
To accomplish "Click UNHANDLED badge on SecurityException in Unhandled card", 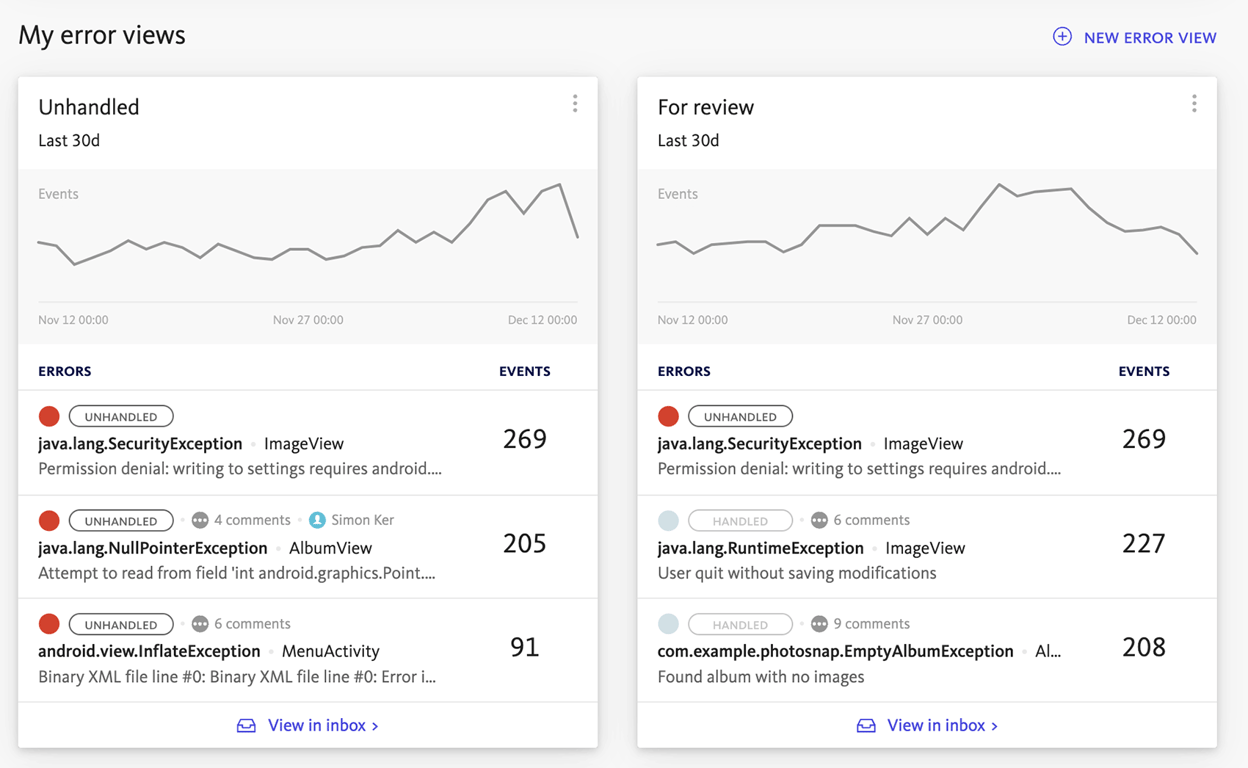I will coord(121,416).
